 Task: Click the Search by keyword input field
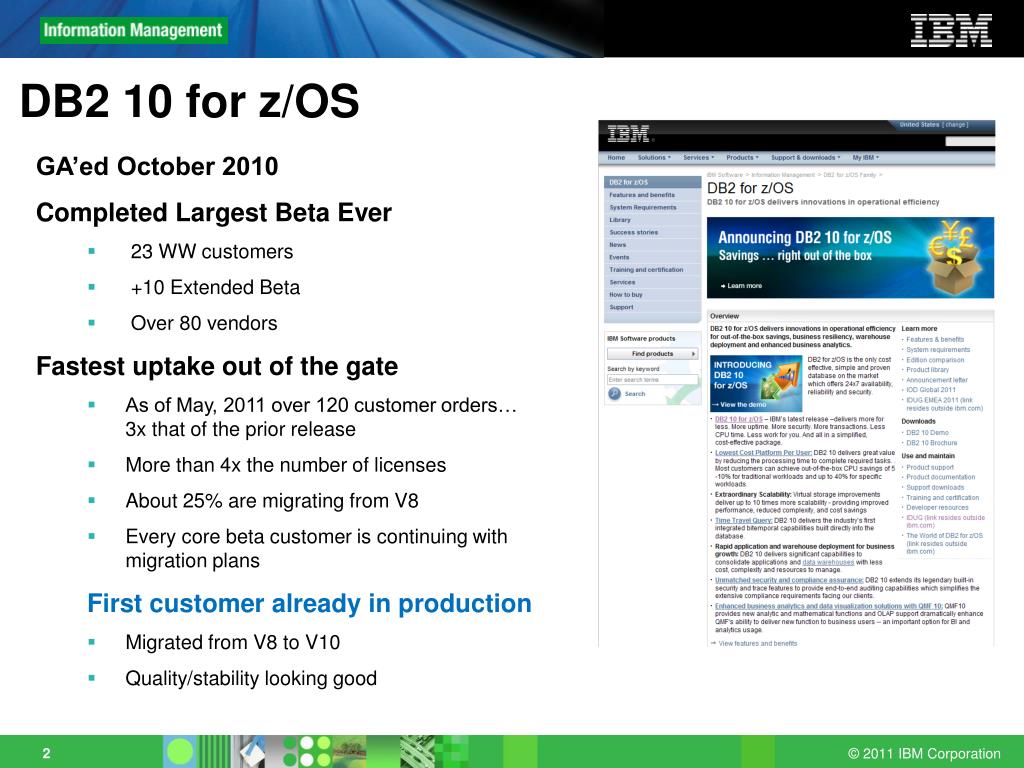pos(652,379)
